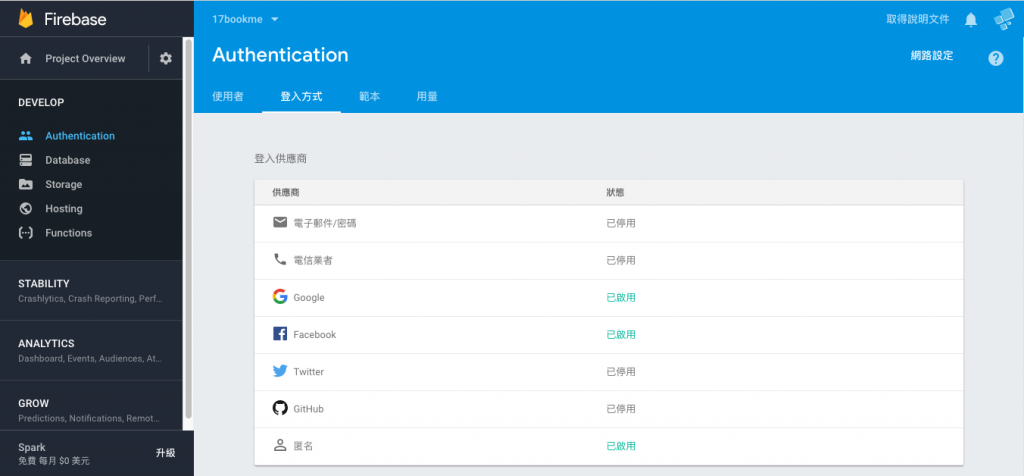Click Google's 已啟用 status

[x=621, y=298]
